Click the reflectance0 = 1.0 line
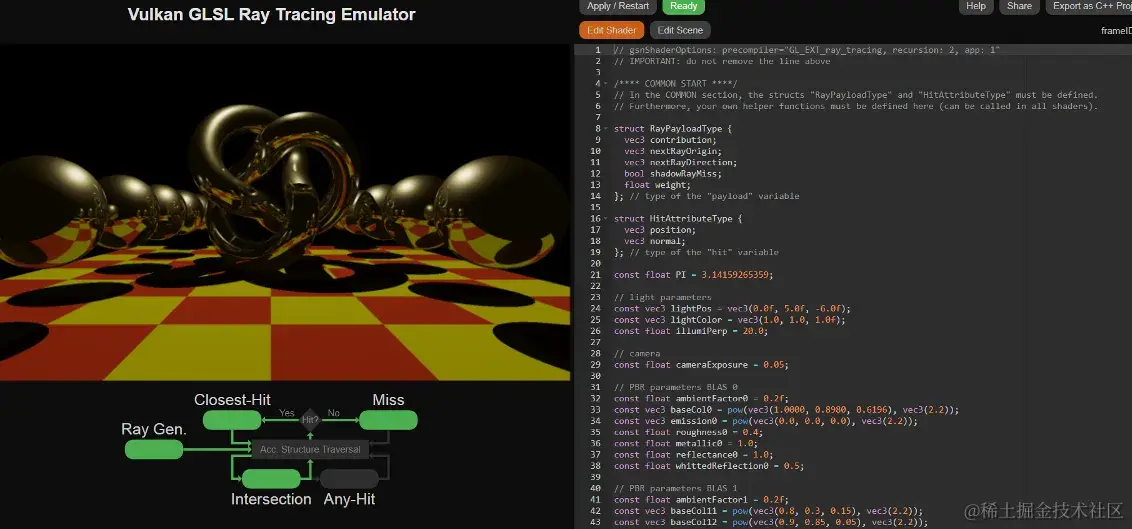 point(694,455)
